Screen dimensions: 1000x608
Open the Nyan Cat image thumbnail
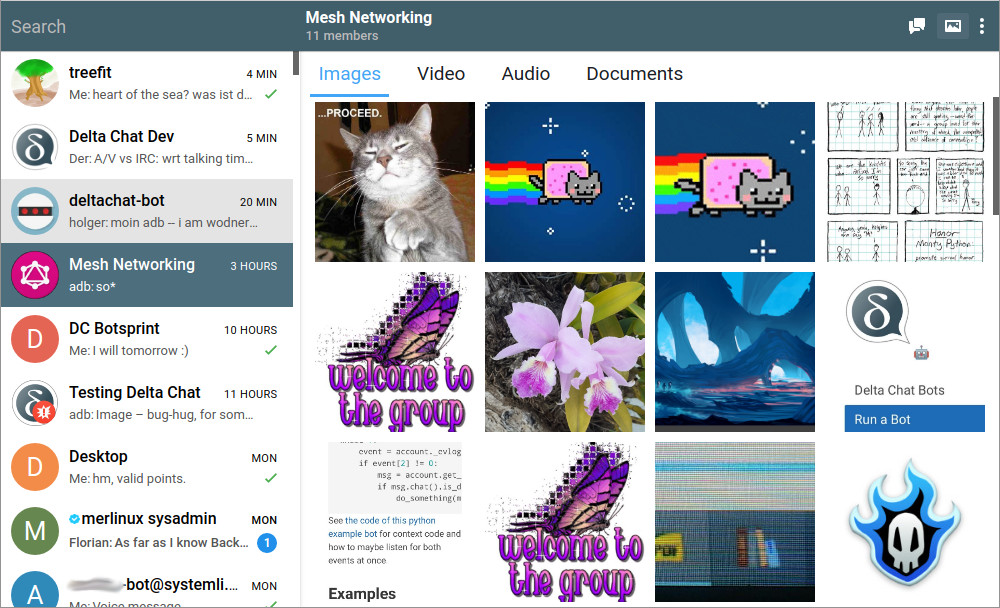(564, 181)
